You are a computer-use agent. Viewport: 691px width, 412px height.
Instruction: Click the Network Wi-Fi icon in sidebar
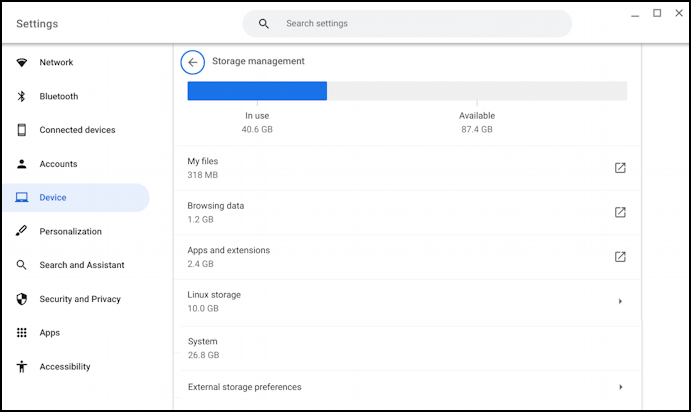tap(21, 63)
